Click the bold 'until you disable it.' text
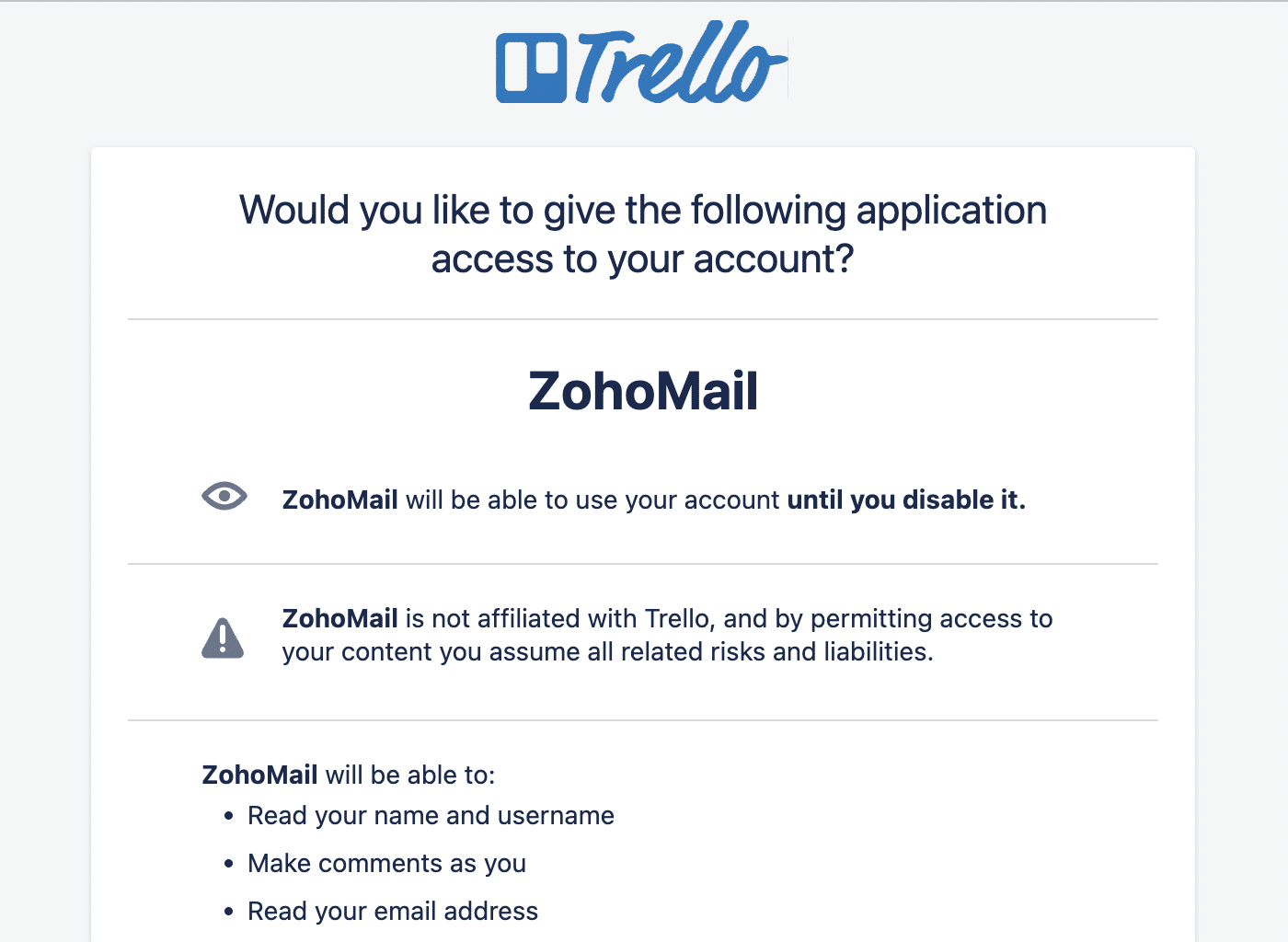The width and height of the screenshot is (1288, 942). point(906,500)
